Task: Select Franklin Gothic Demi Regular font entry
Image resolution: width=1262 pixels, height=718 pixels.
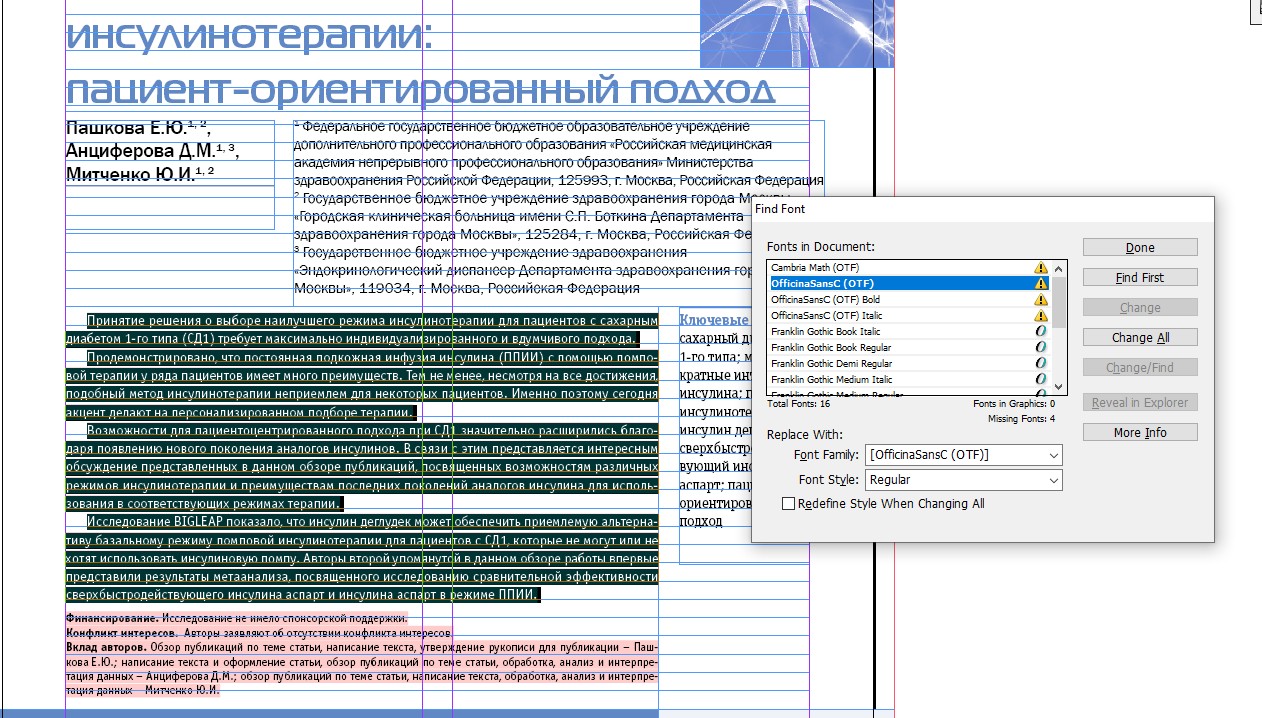Action: 830,364
